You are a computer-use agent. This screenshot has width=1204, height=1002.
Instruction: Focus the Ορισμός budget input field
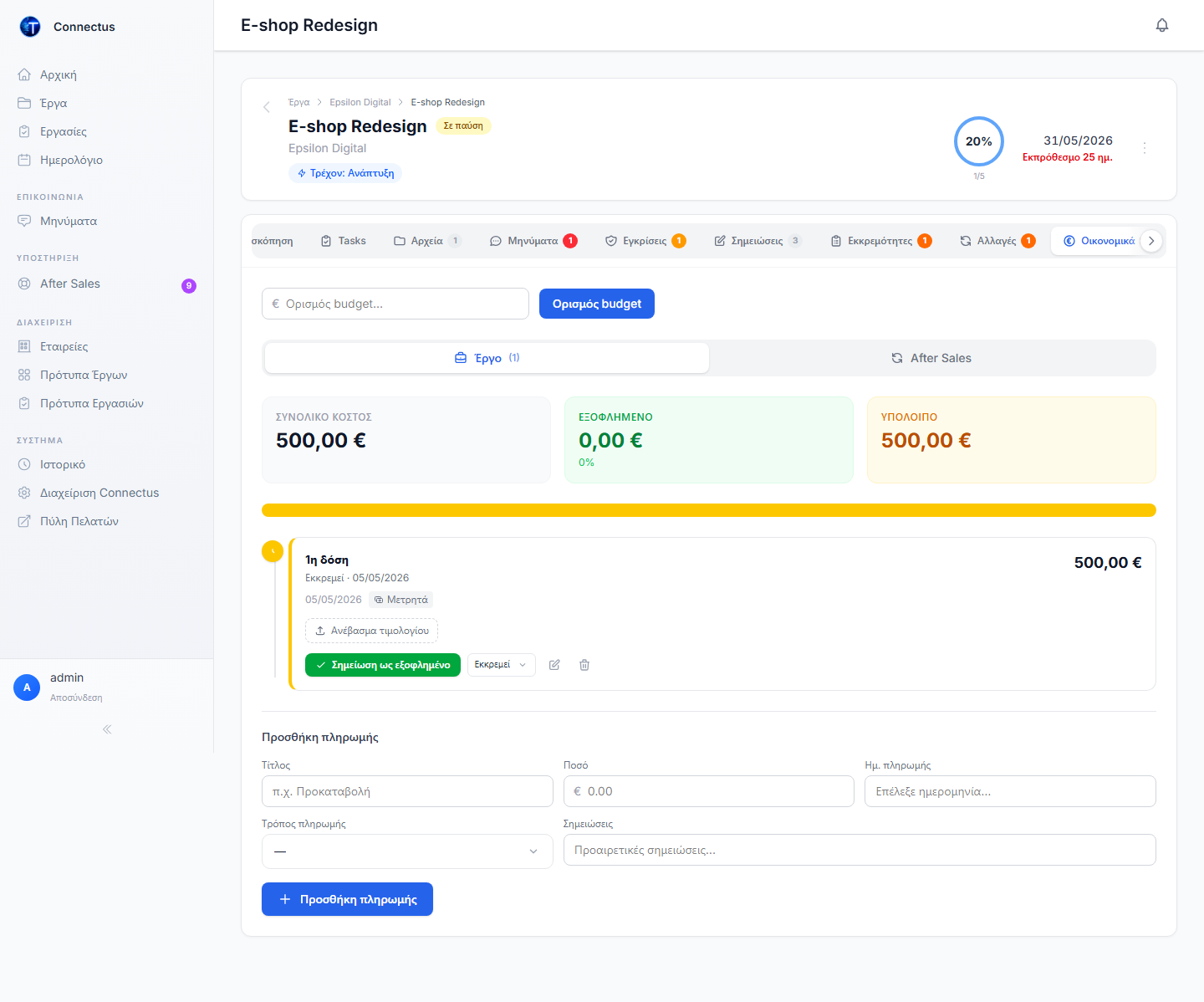pyautogui.click(x=395, y=304)
